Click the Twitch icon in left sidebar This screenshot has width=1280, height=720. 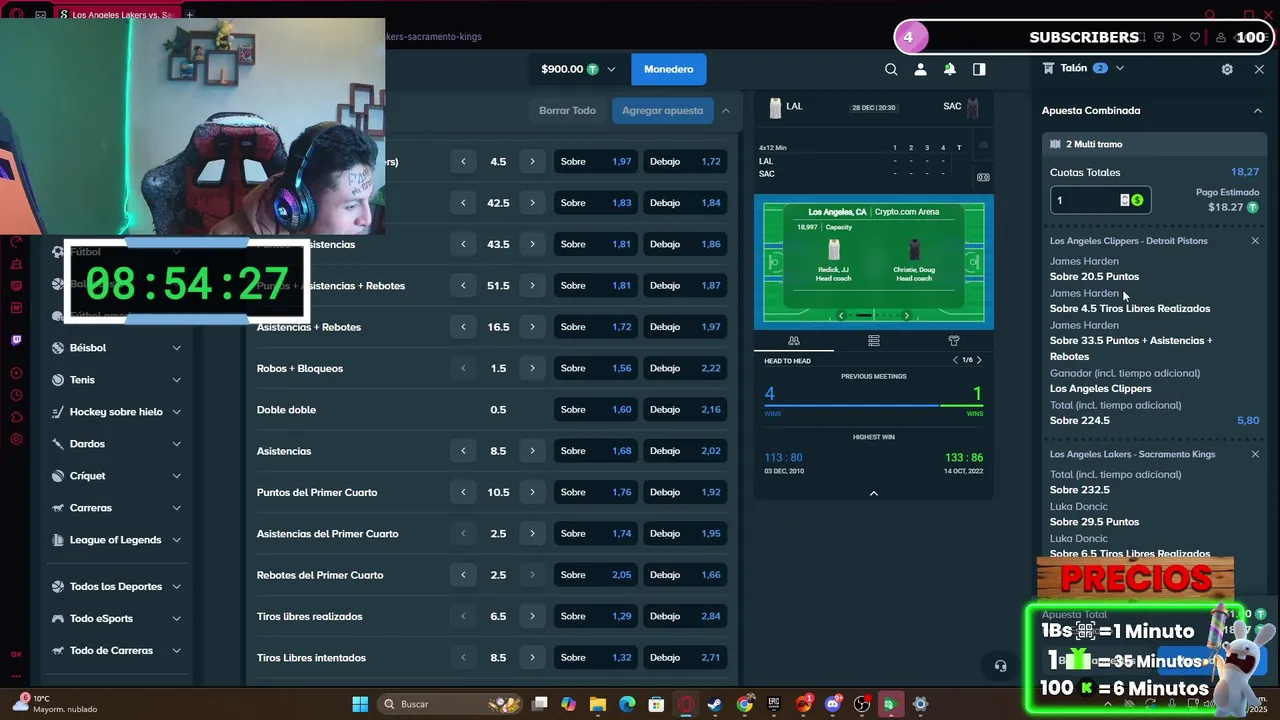pos(16,340)
